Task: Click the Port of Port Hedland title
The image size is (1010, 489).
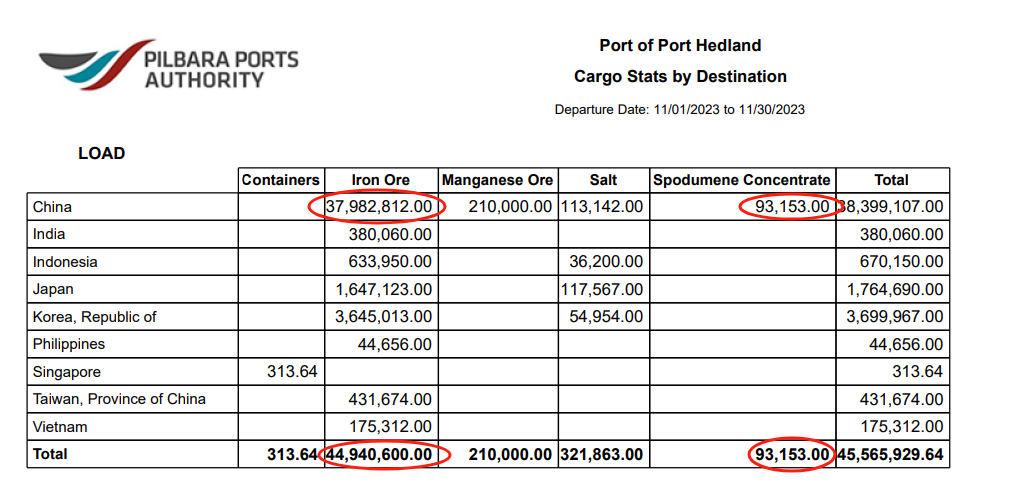Action: click(680, 45)
